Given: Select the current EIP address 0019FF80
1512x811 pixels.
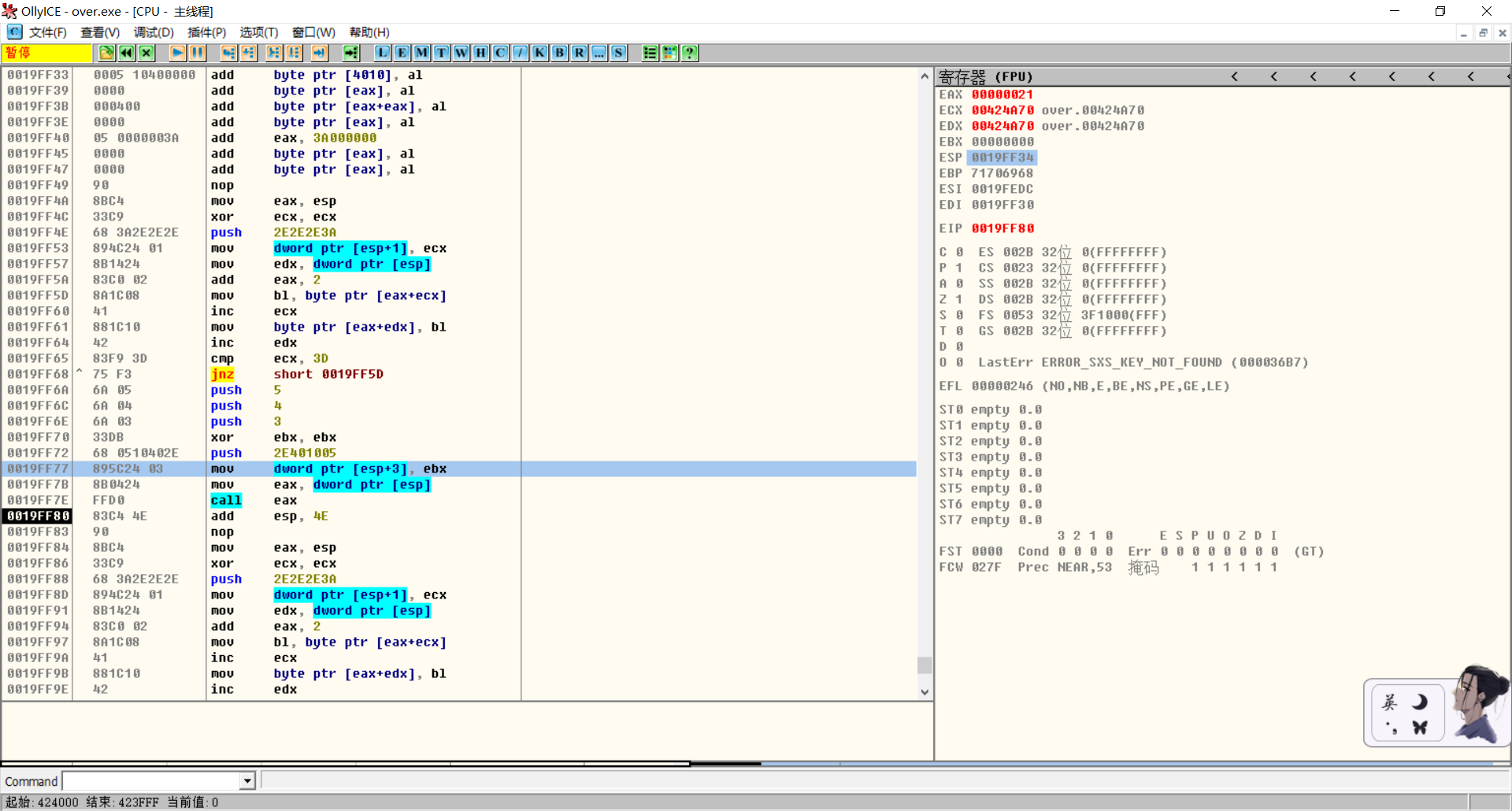Looking at the screenshot, I should click(38, 516).
